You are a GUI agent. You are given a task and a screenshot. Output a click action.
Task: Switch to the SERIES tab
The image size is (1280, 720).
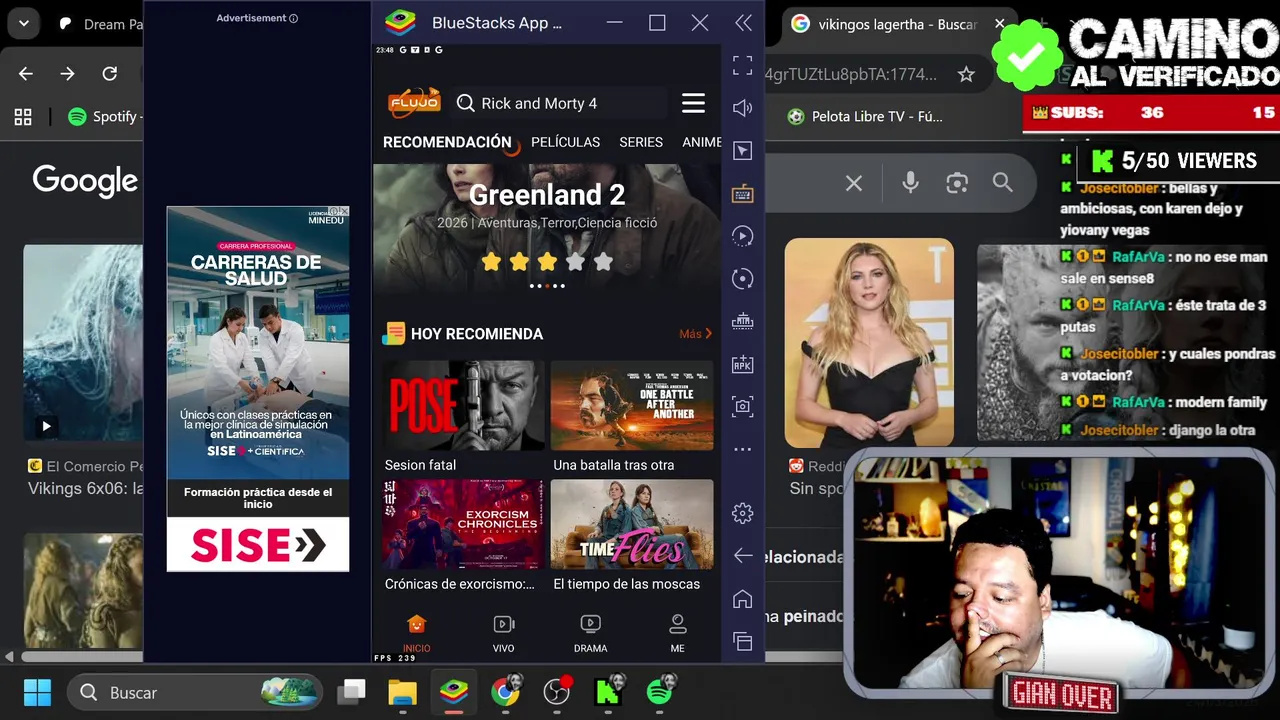641,142
